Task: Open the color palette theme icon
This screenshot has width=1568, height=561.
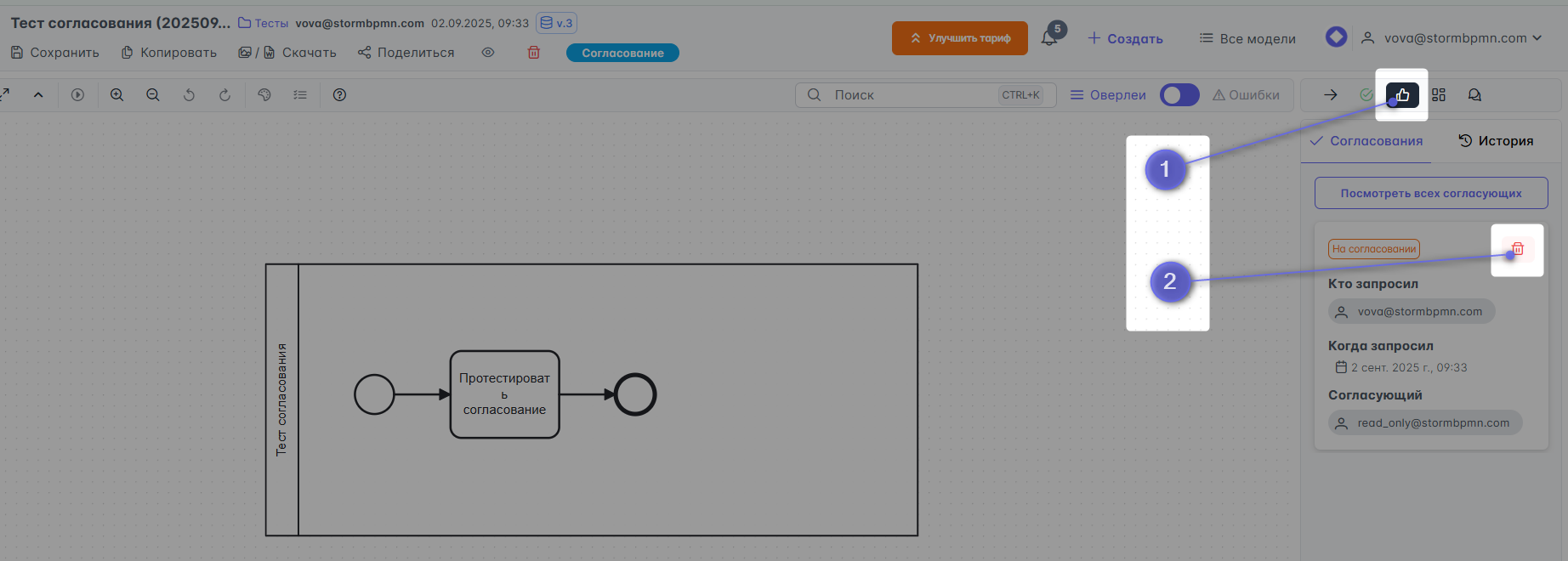Action: pyautogui.click(x=264, y=95)
